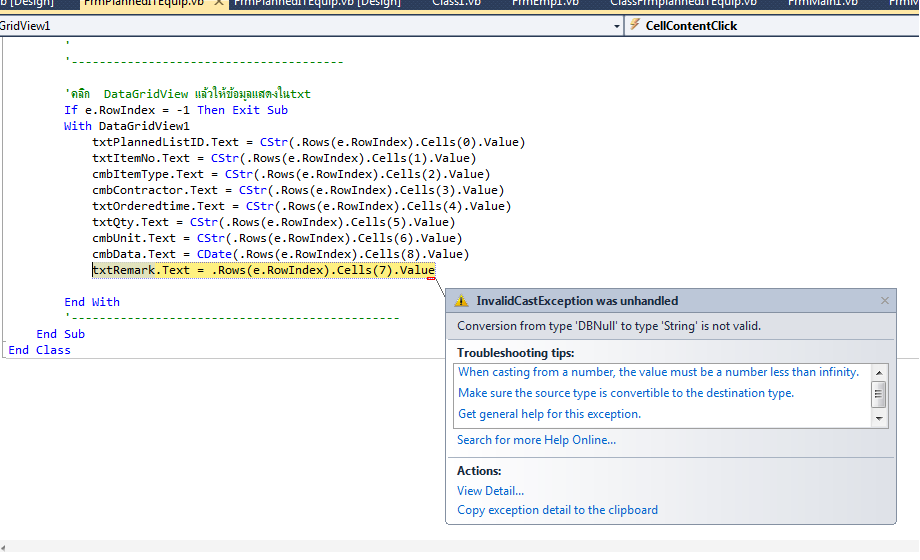
Task: Click the highlighted txtRemark.Text code line
Action: pyautogui.click(x=263, y=270)
